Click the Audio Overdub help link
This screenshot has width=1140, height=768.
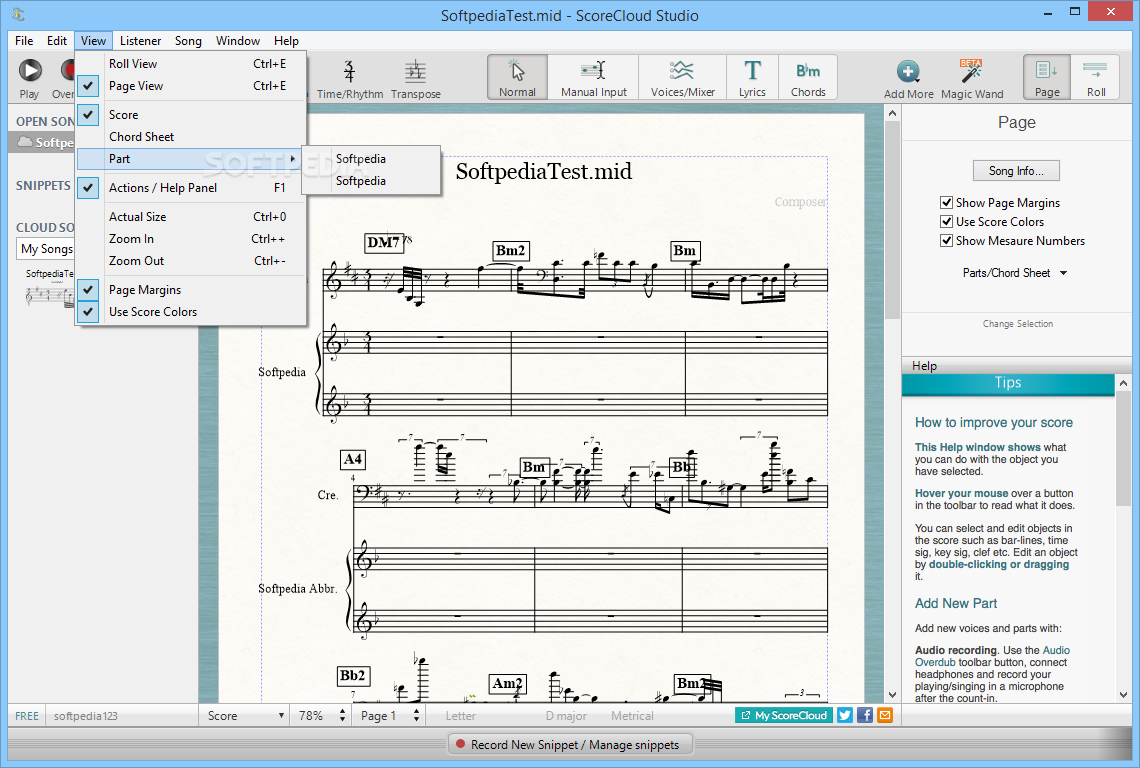click(992, 657)
